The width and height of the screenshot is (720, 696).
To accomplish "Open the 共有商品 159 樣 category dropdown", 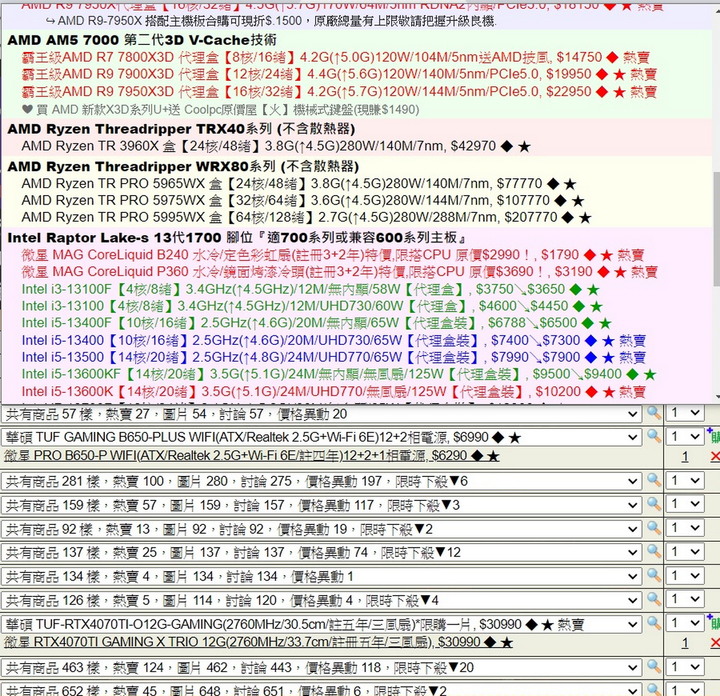I will coord(321,505).
